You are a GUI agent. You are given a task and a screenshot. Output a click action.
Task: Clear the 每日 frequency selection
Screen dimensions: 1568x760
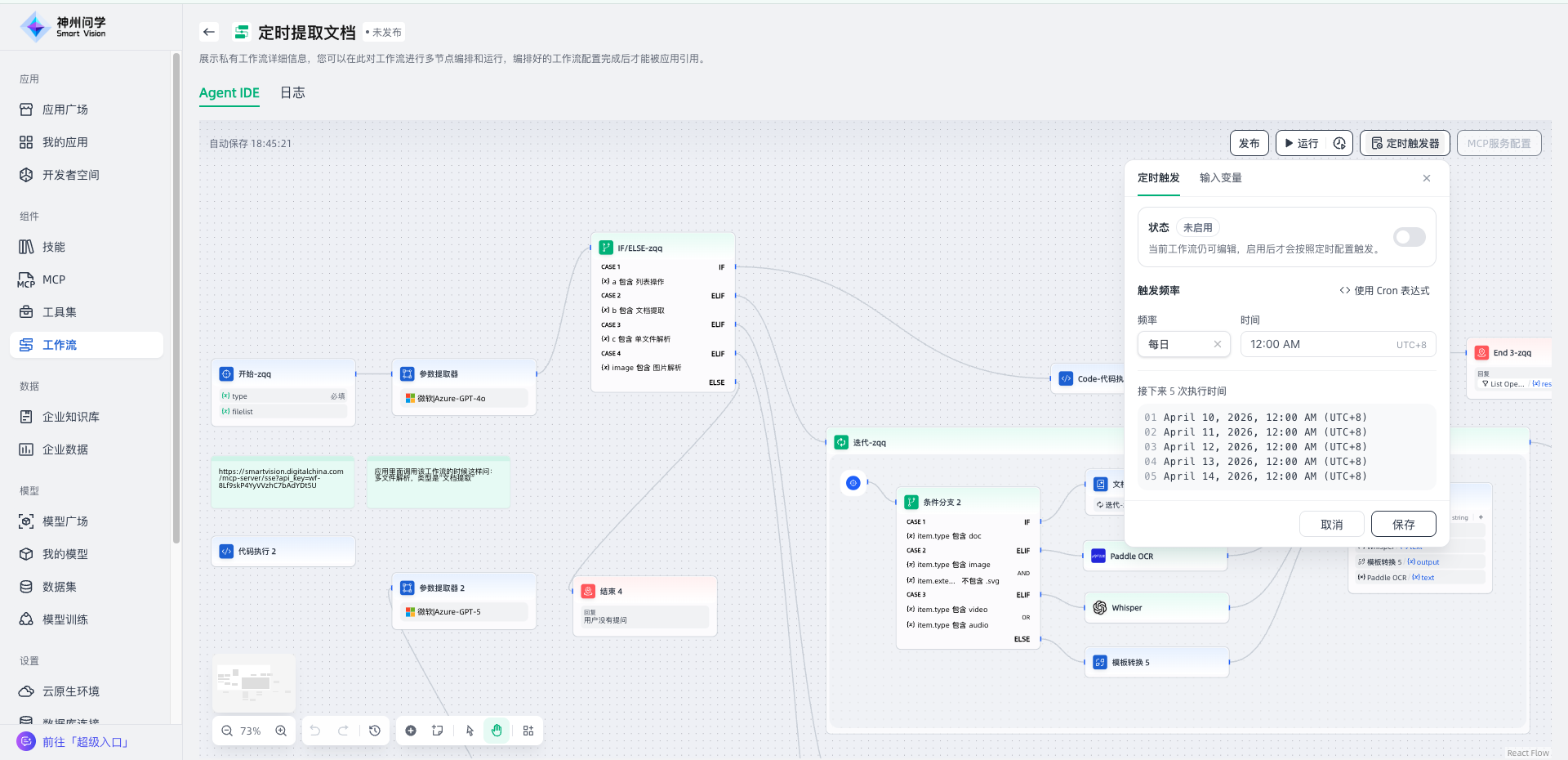pos(1217,344)
